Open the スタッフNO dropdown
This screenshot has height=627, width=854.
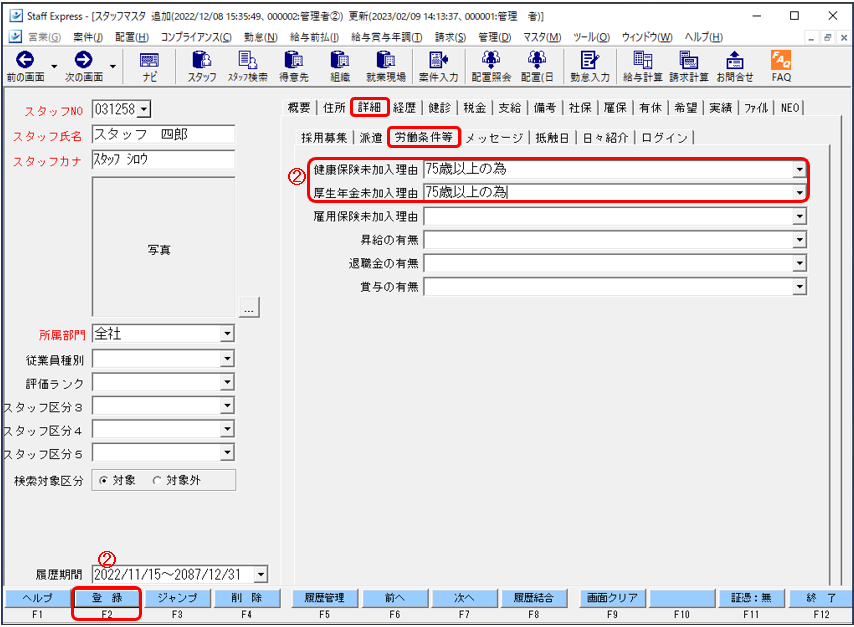(x=144, y=109)
